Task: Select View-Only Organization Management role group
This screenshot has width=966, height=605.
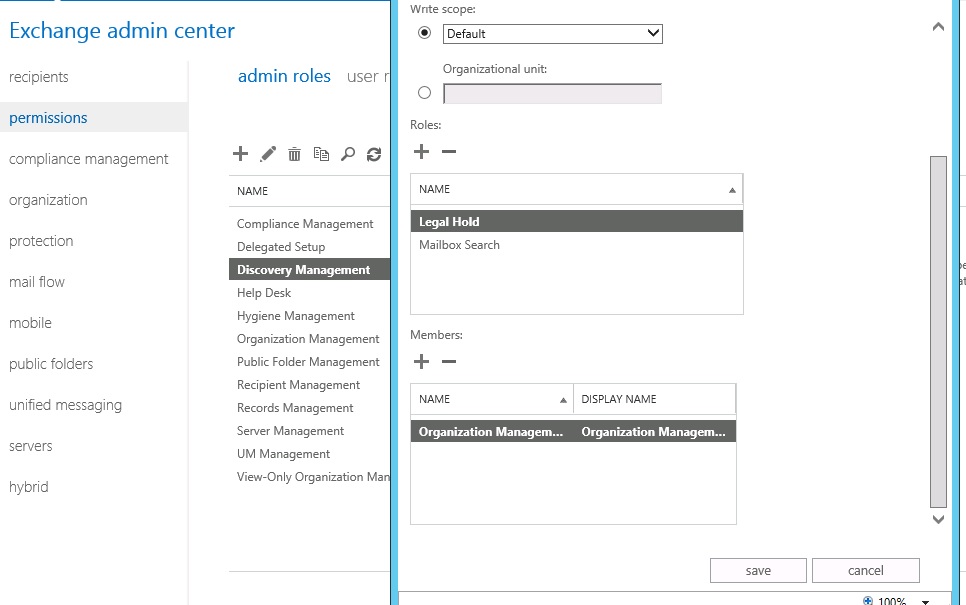Action: (x=313, y=477)
